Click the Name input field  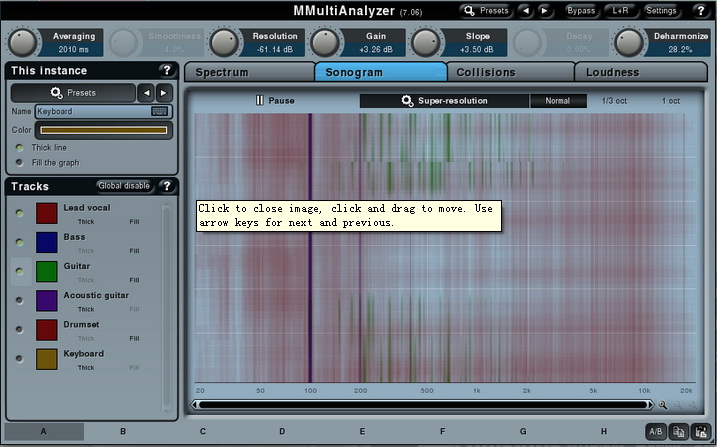pyautogui.click(x=104, y=111)
